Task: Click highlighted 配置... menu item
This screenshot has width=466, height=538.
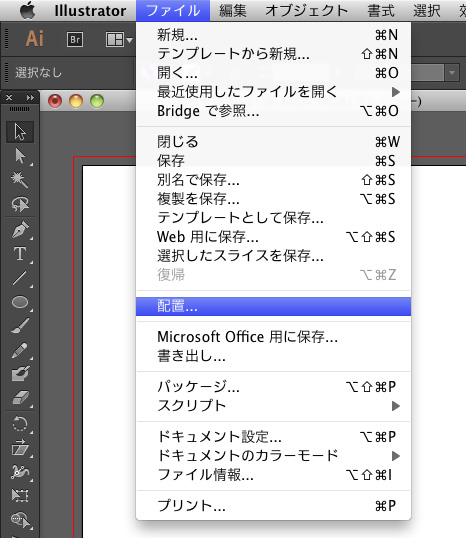Action: click(x=273, y=306)
